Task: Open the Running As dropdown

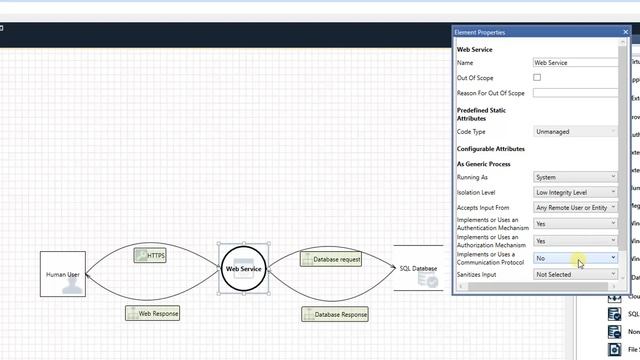Action: (575, 177)
